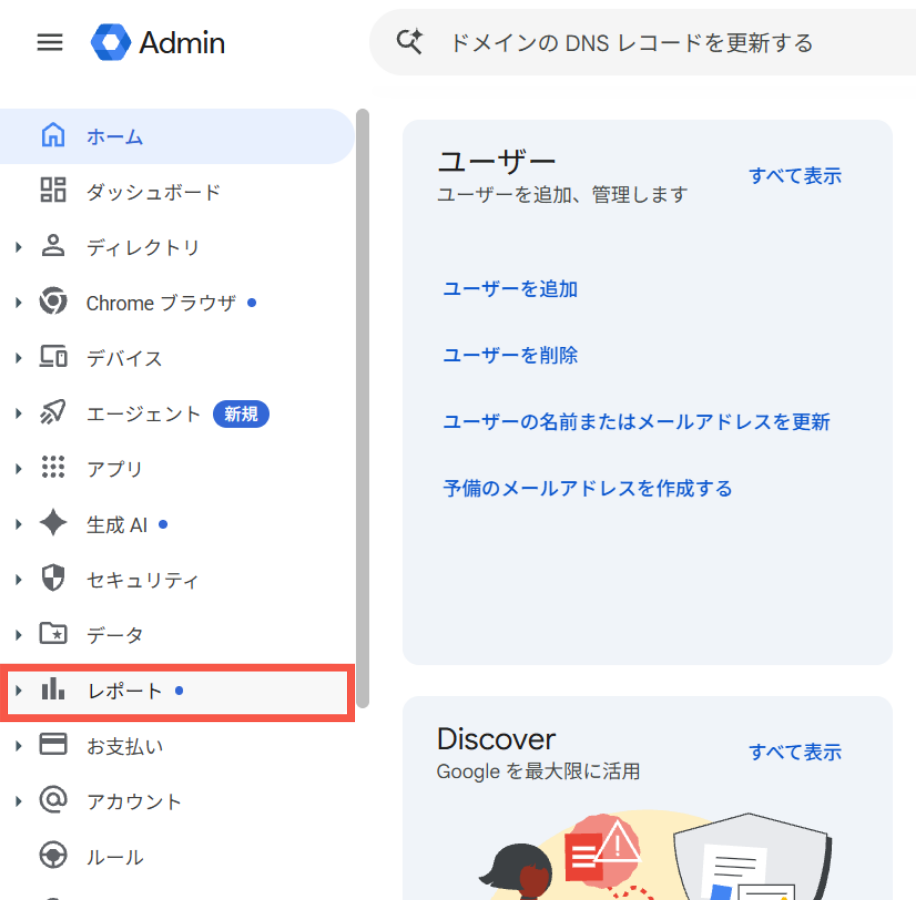Click the Apps dot-grid icon
The height and width of the screenshot is (900, 916).
(53, 467)
